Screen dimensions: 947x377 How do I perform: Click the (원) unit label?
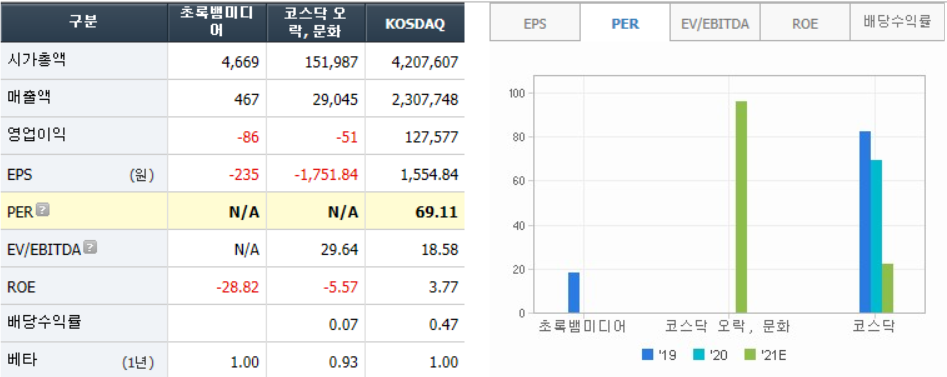(141, 175)
